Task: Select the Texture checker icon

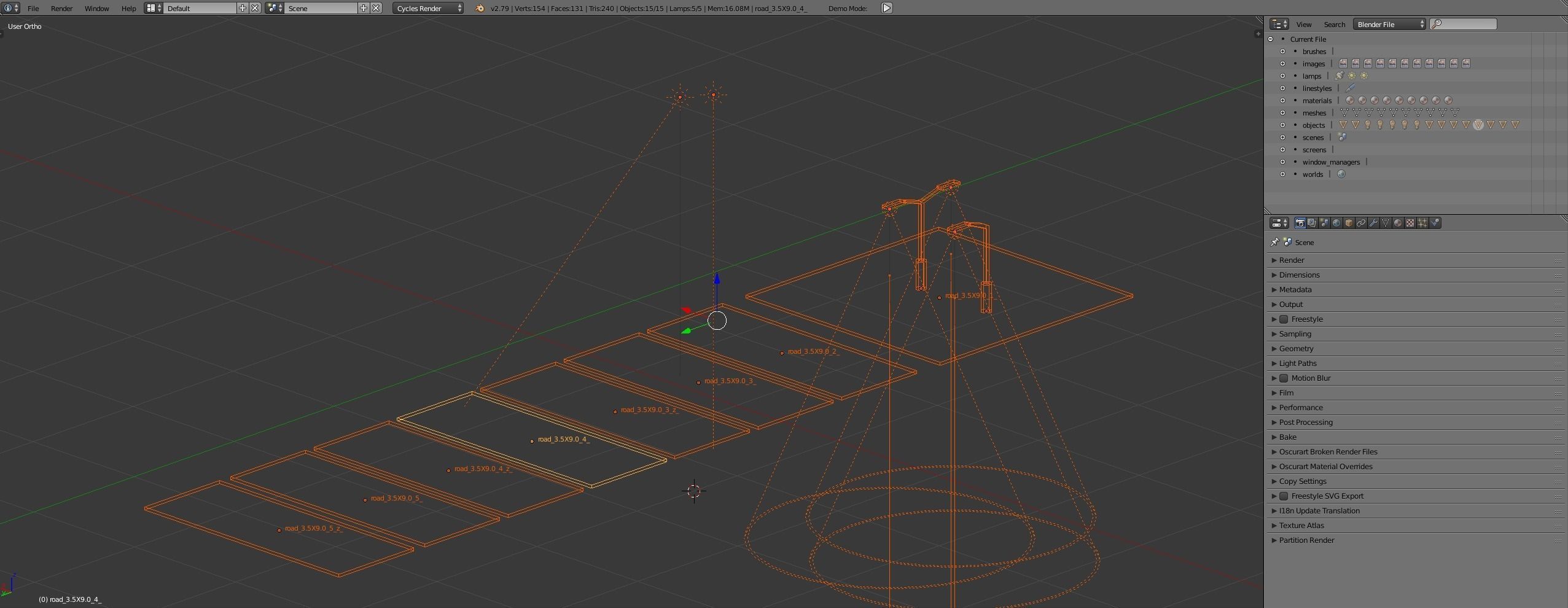Action: coord(1411,222)
